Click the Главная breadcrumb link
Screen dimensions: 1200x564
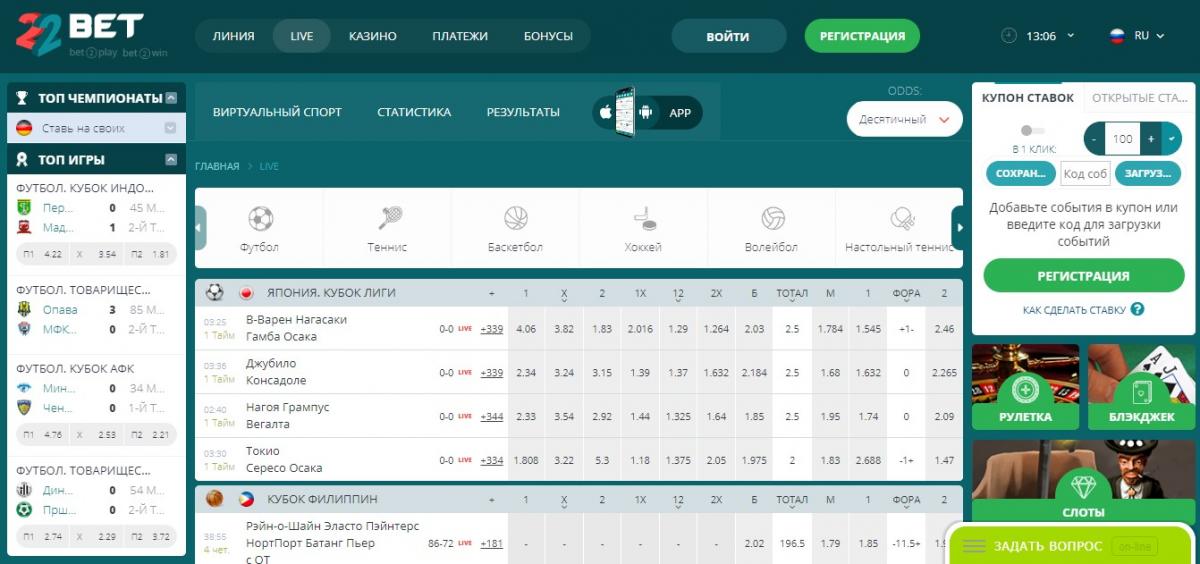point(217,166)
